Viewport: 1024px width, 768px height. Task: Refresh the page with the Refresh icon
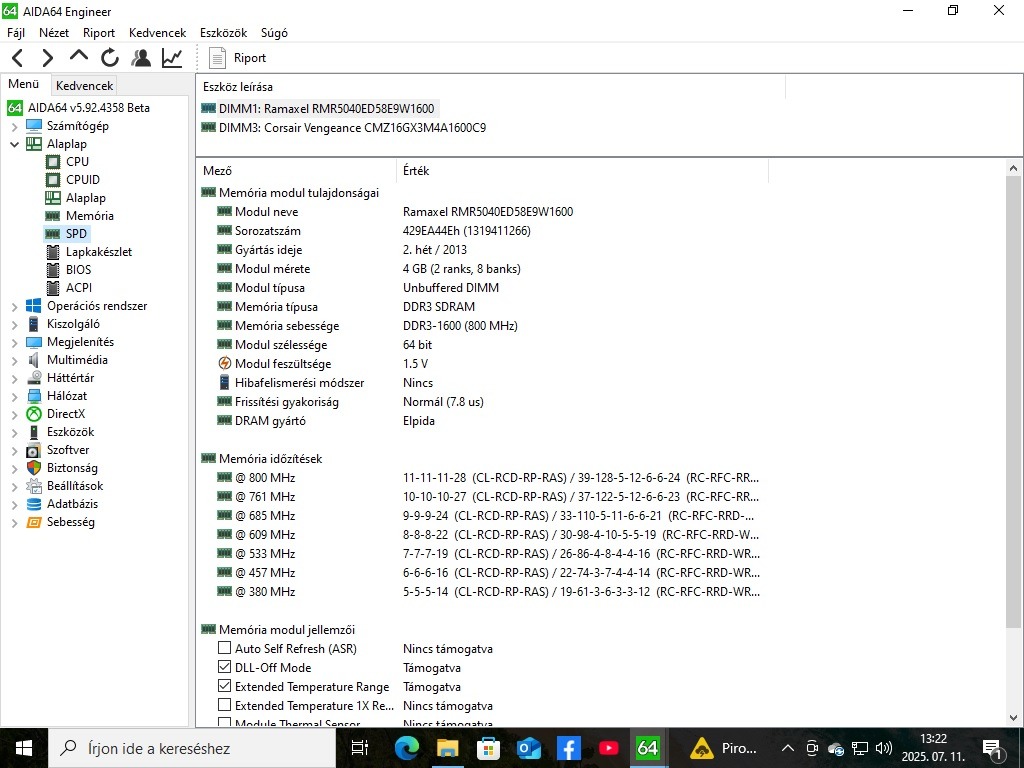click(x=110, y=58)
